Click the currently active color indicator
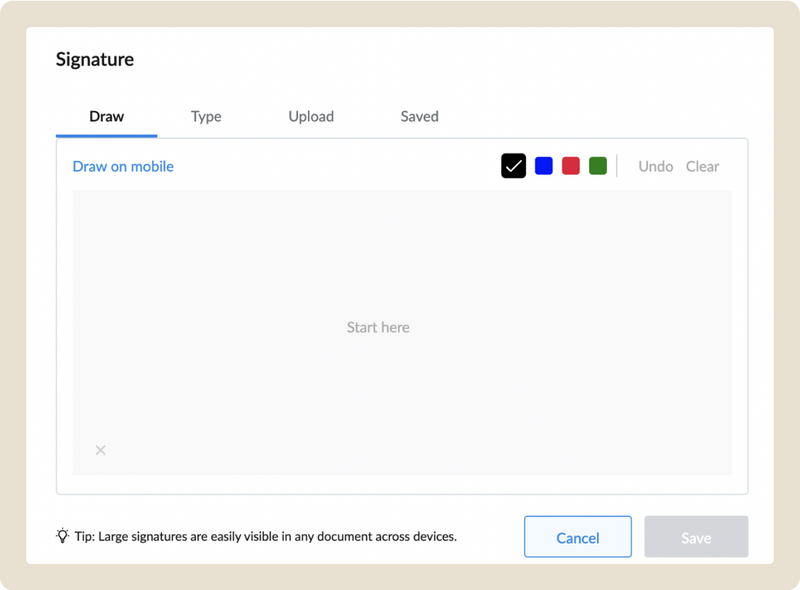Image resolution: width=800 pixels, height=590 pixels. pyautogui.click(x=513, y=164)
